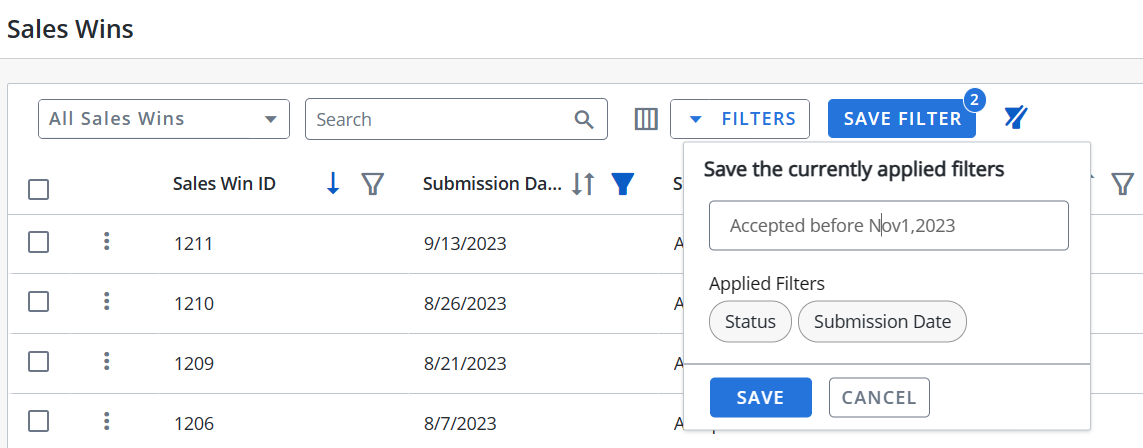
Task: Open the three-dot menu for row 1209
Action: pyautogui.click(x=106, y=361)
